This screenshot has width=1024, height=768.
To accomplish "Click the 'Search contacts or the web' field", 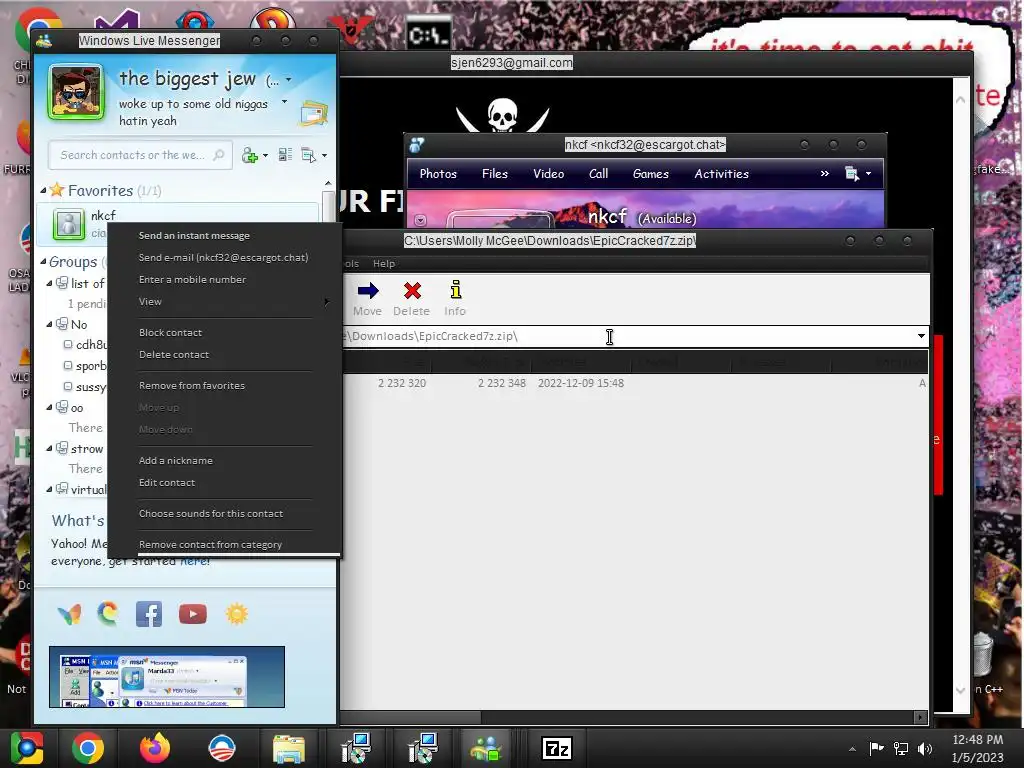I will point(140,155).
